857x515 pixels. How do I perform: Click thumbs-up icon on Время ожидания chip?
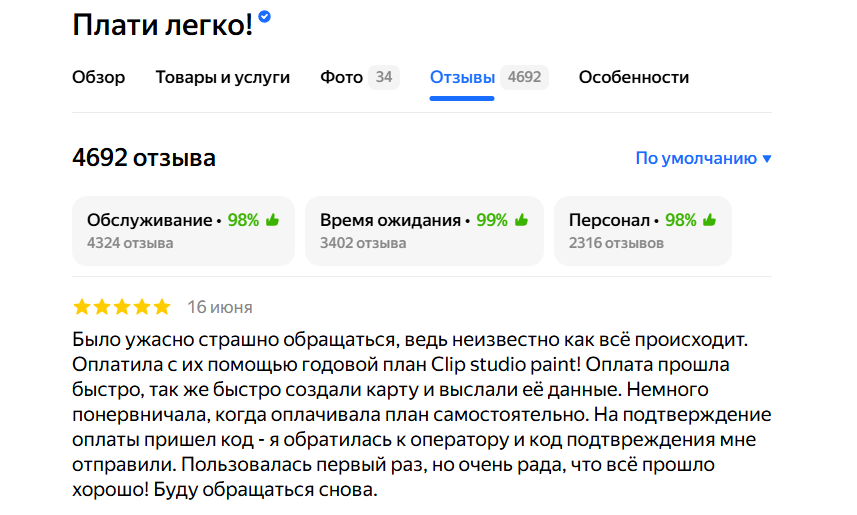click(521, 220)
